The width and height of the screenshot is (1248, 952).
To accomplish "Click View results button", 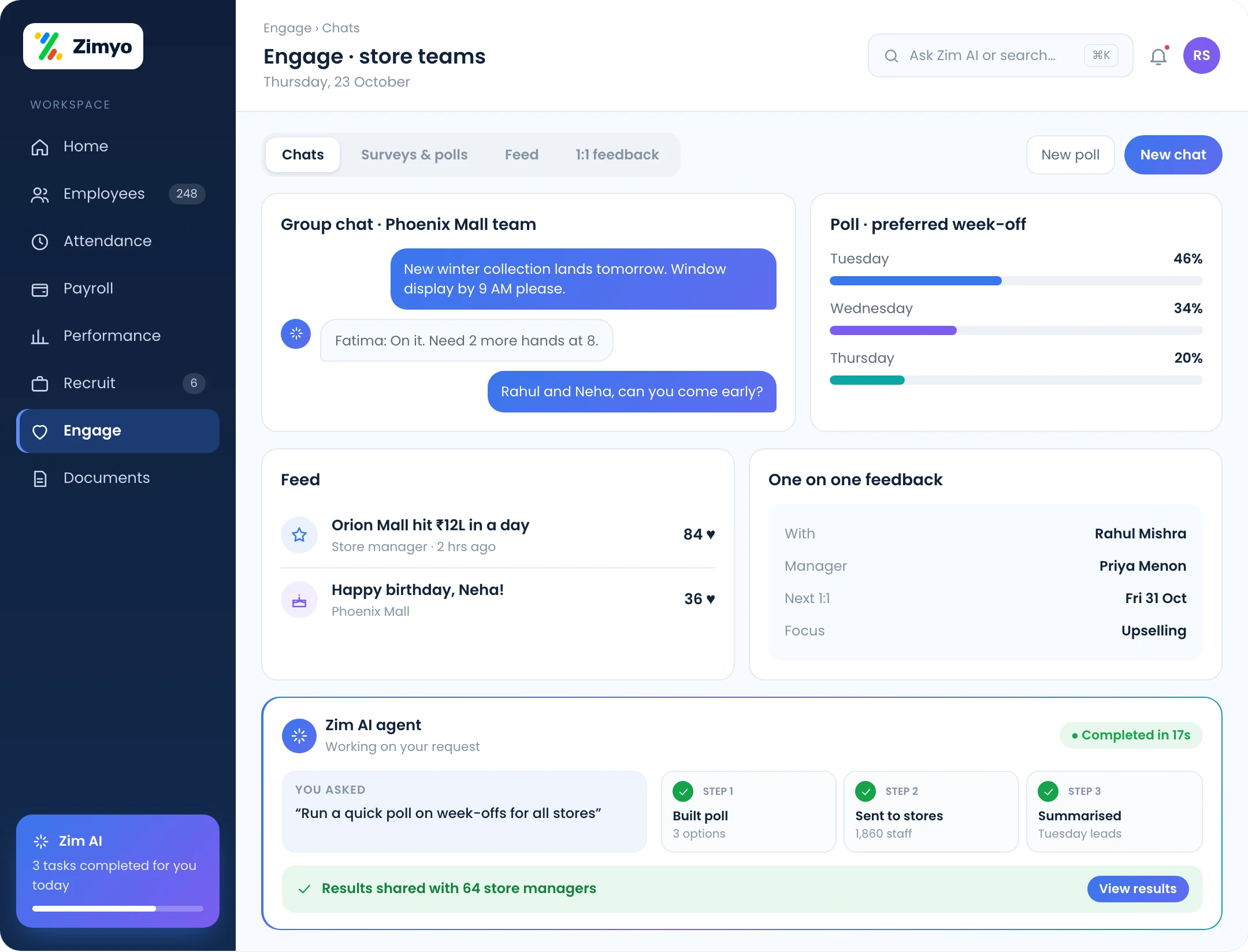I will (1138, 889).
